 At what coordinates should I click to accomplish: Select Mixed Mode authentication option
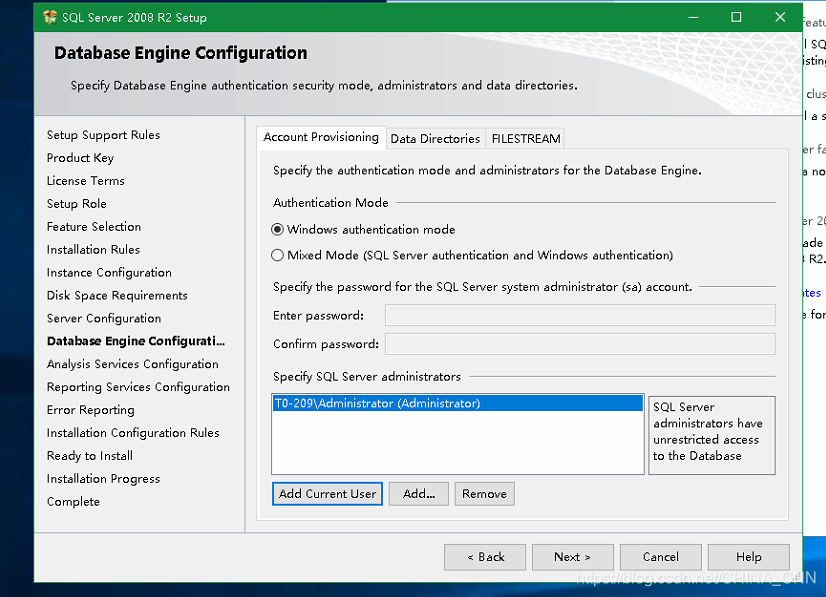click(x=472, y=256)
